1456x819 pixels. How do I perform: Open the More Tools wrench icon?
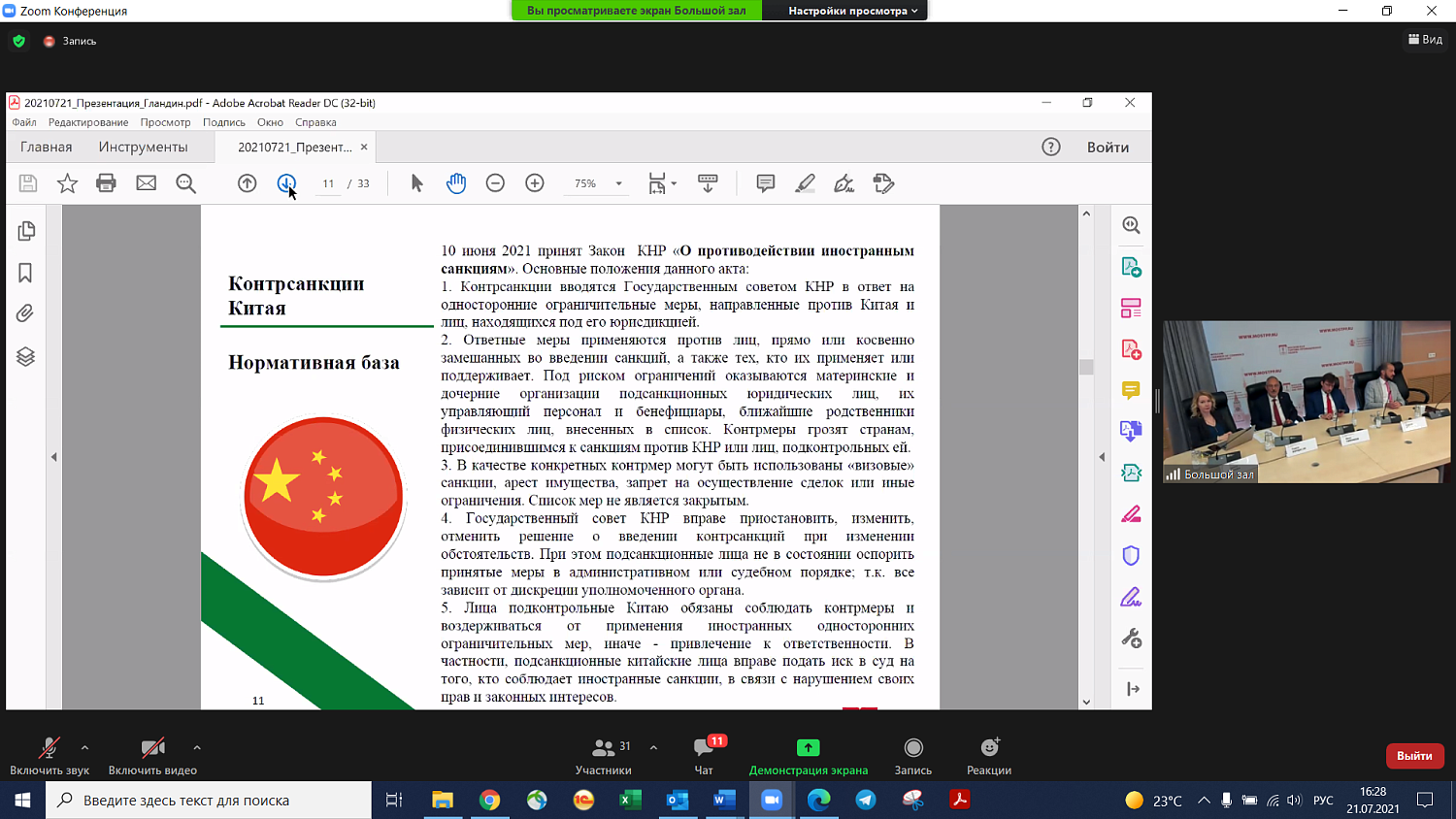pos(1131,638)
